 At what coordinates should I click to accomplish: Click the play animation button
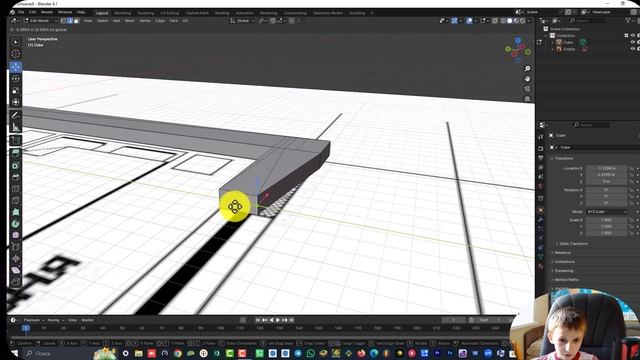point(278,320)
